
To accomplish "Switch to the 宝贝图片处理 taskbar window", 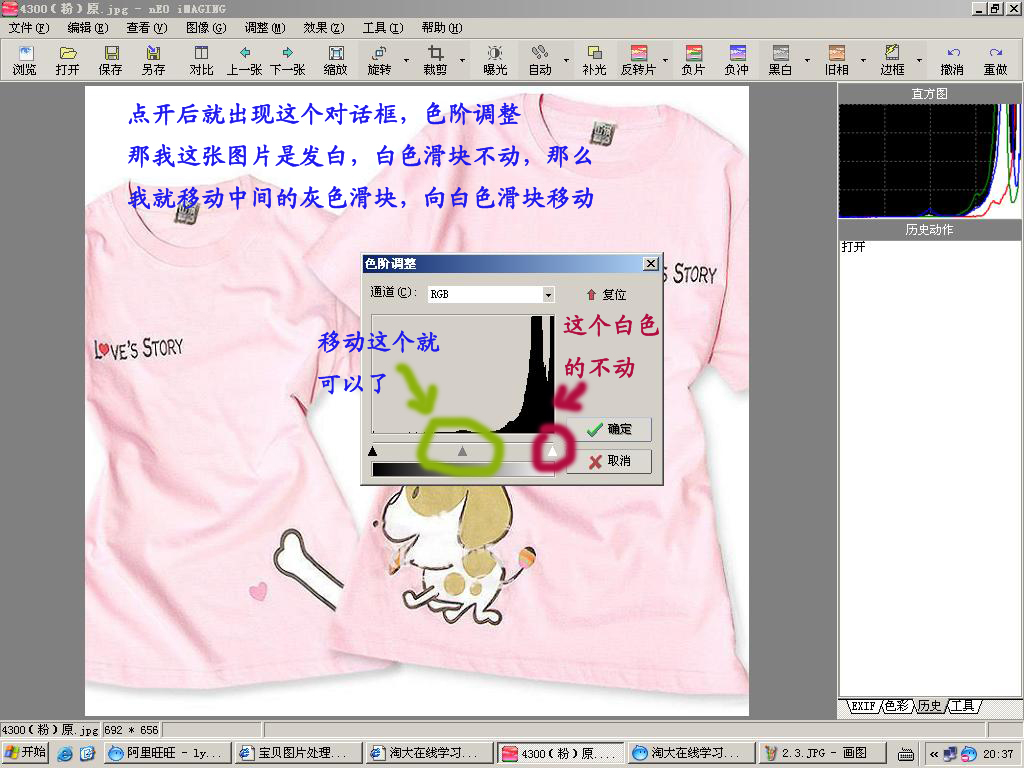I will pyautogui.click(x=298, y=753).
